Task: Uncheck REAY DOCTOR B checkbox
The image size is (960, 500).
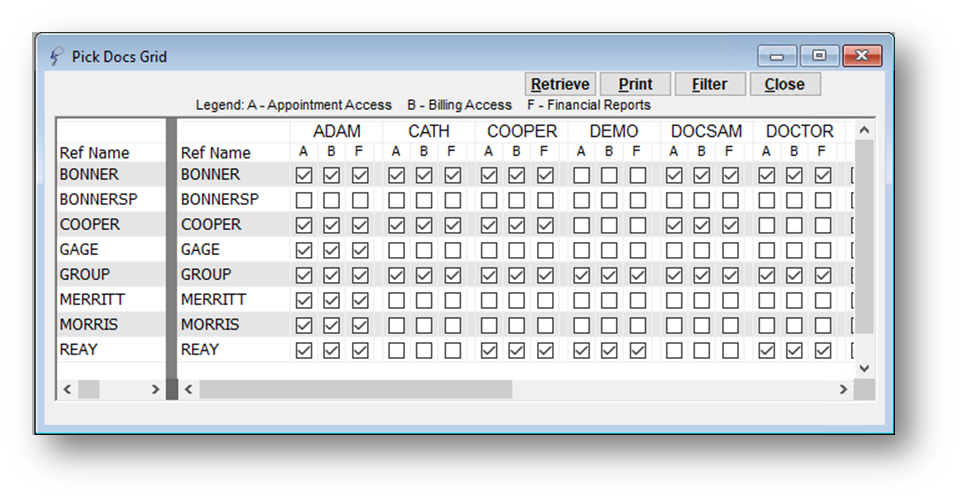Action: (794, 351)
